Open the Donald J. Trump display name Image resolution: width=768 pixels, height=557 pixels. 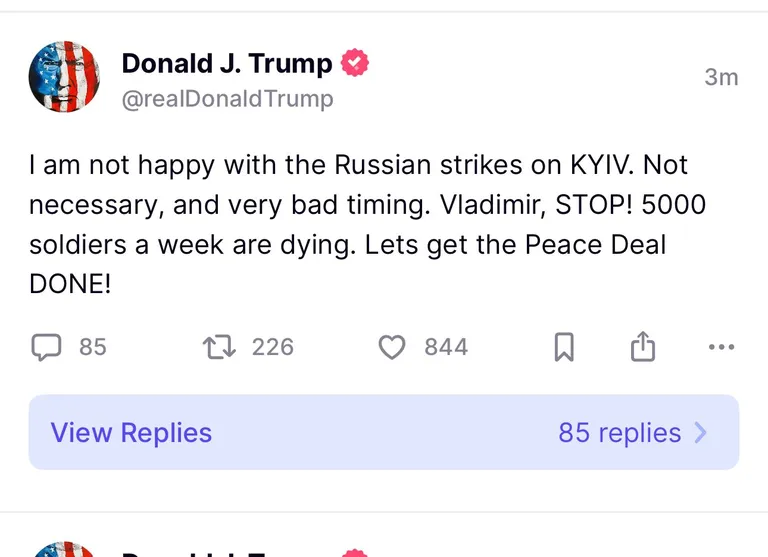pyautogui.click(x=227, y=64)
